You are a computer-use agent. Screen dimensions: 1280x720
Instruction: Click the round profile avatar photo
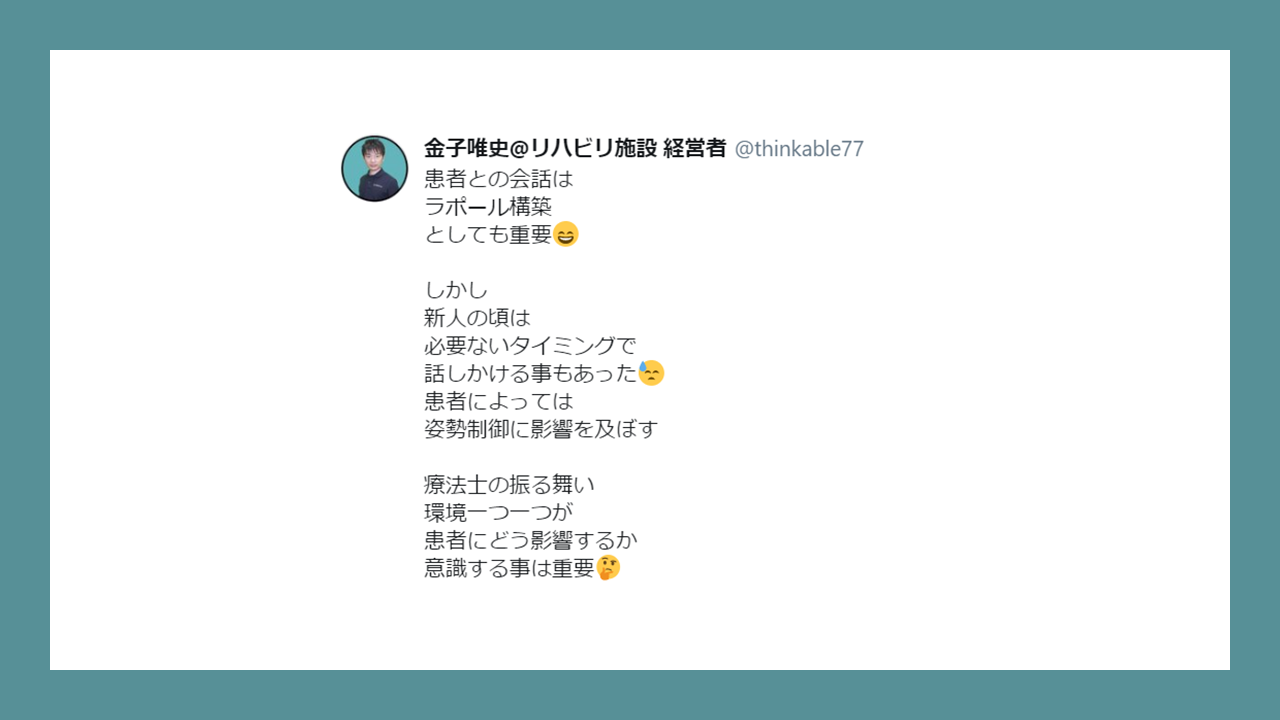375,169
